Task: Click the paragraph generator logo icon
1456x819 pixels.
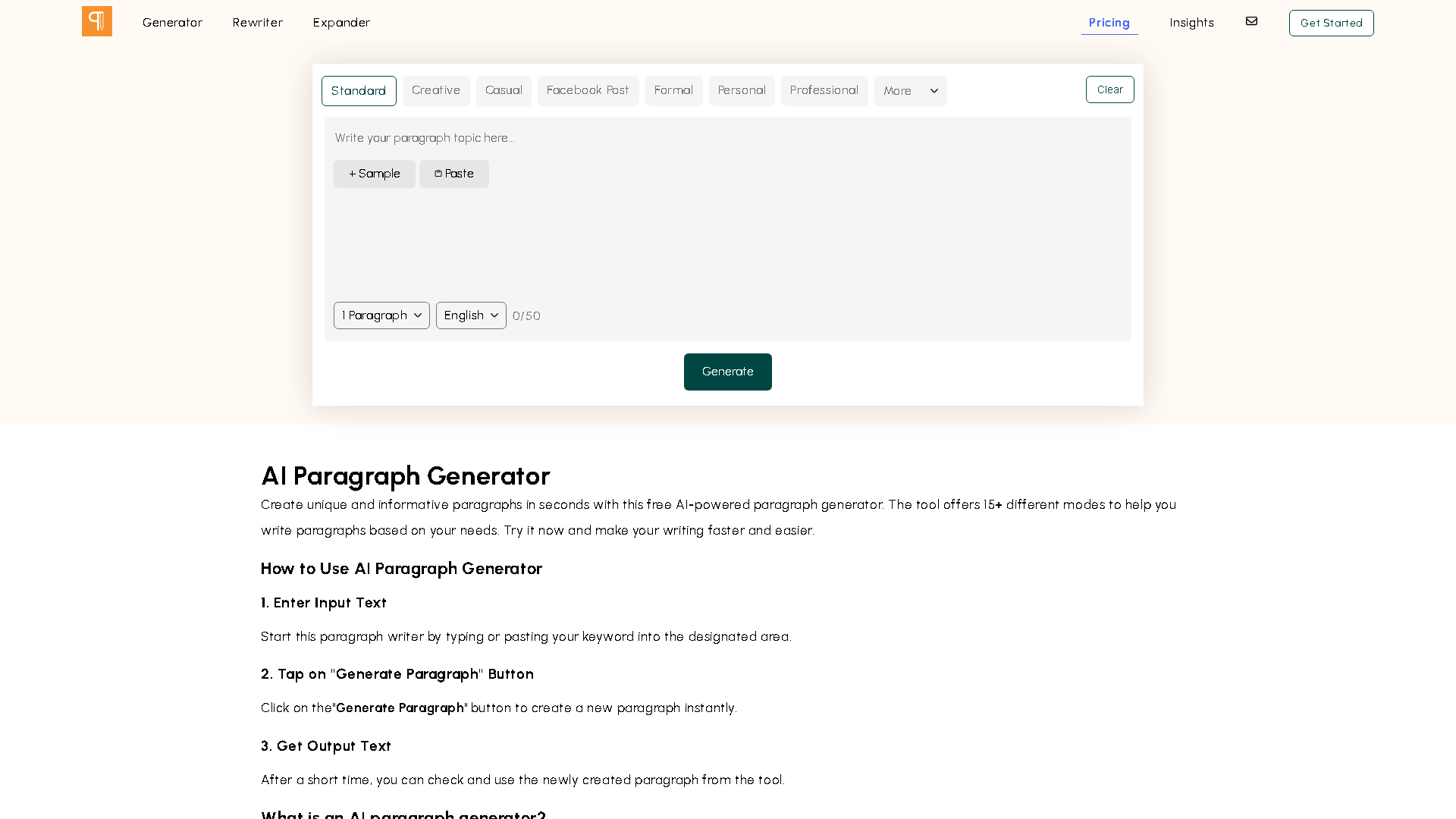Action: (96, 21)
